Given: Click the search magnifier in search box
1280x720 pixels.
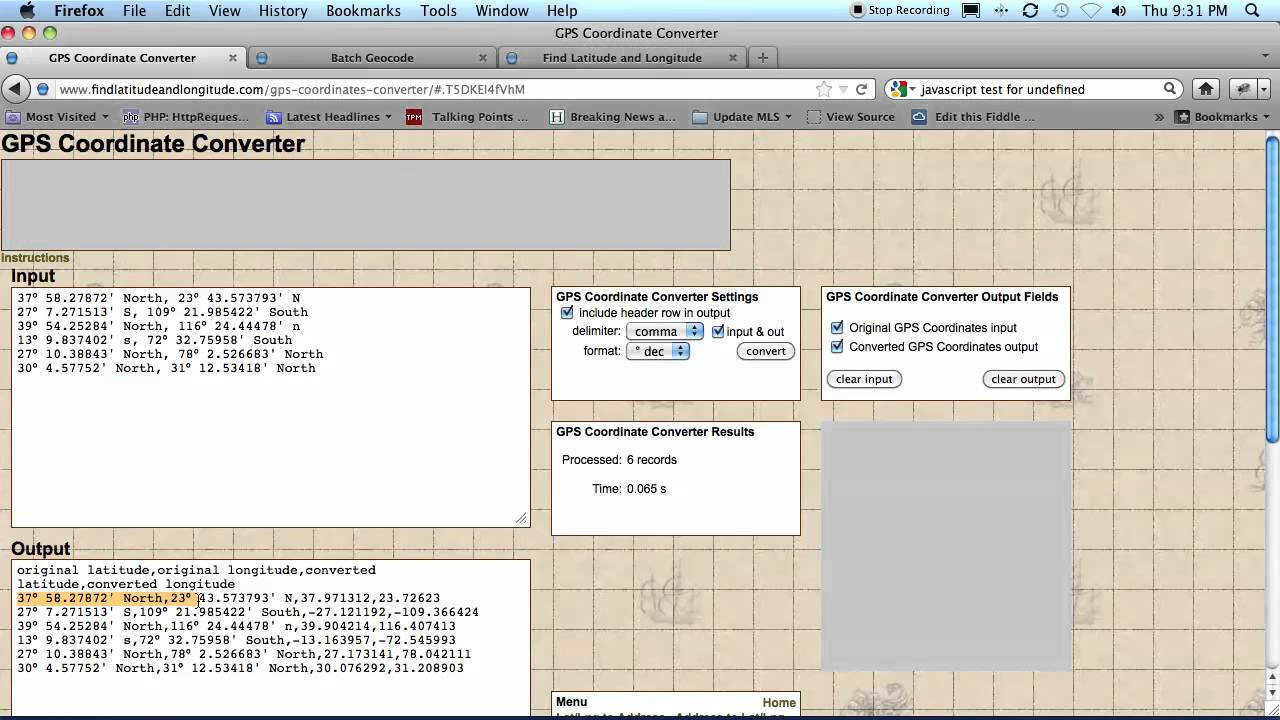Looking at the screenshot, I should [1169, 89].
